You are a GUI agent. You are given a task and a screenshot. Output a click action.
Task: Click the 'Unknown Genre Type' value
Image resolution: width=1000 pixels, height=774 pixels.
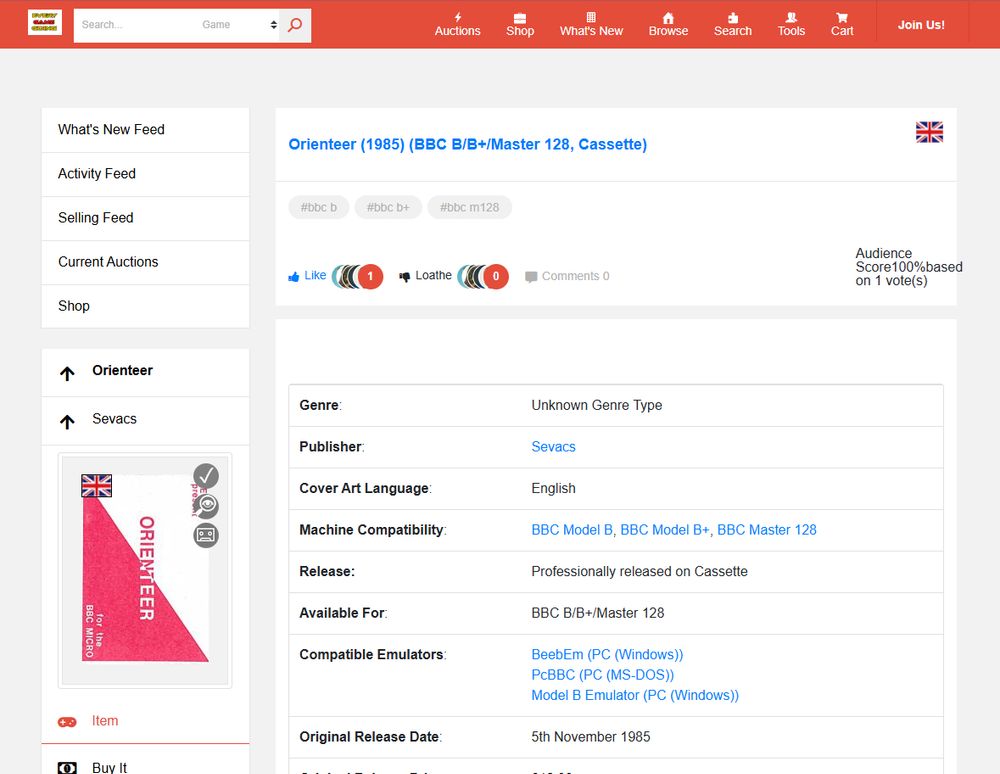click(597, 405)
